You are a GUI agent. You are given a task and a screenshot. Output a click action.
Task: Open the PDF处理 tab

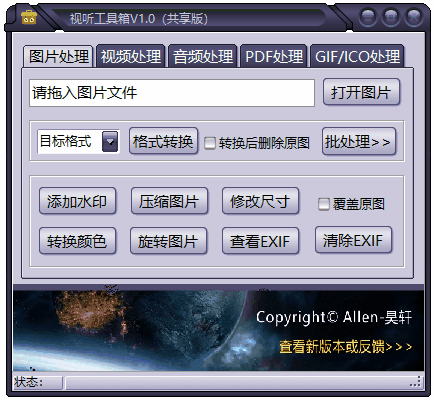pyautogui.click(x=274, y=56)
